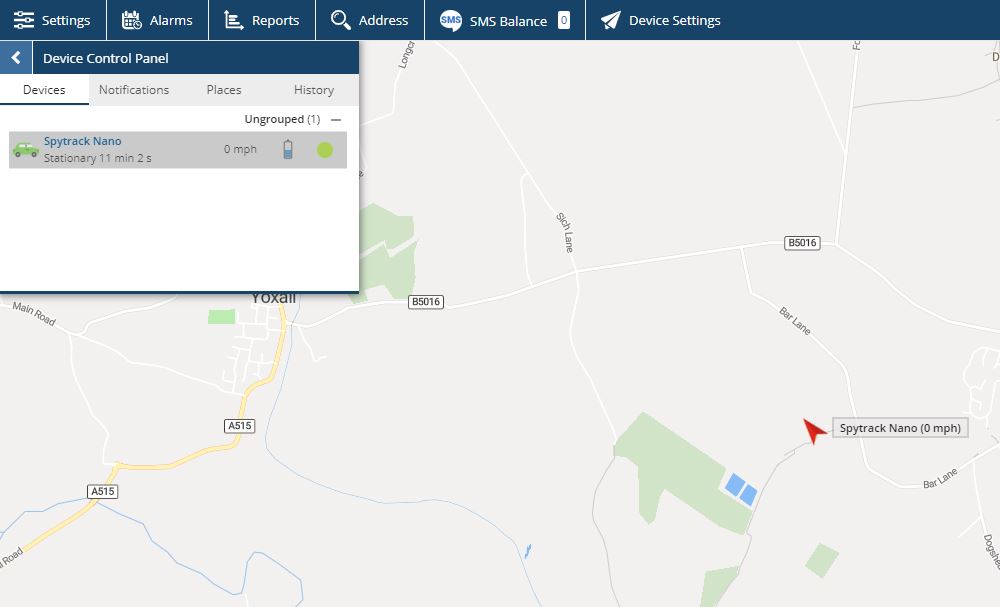1000x607 pixels.
Task: Click the Reports chart icon
Action: (x=233, y=20)
